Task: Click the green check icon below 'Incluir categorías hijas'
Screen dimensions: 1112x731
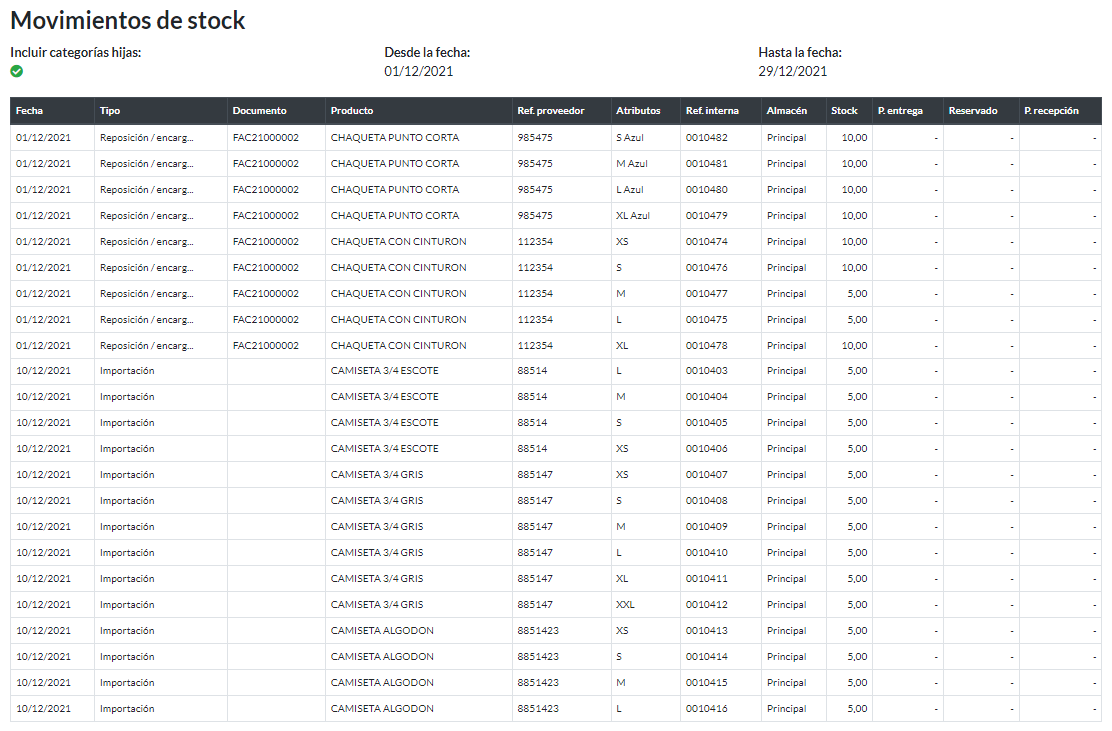Action: (16, 70)
